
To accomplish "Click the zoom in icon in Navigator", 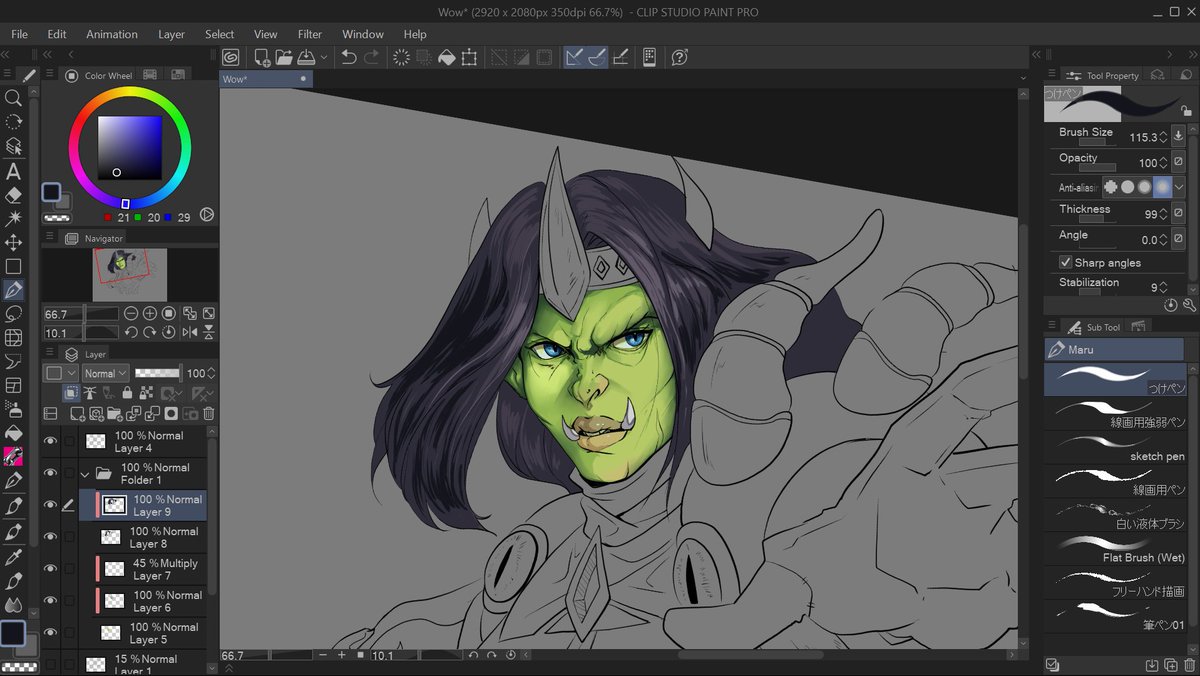I will [150, 313].
